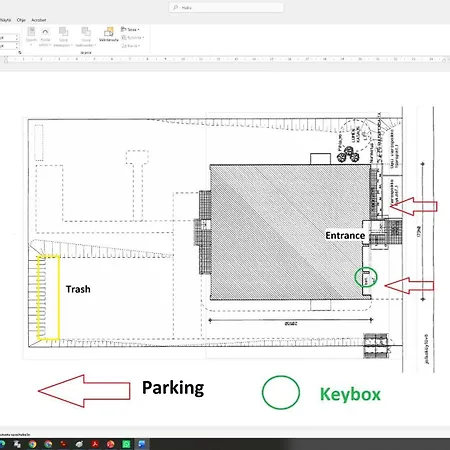Viewport: 450px width, 450px height.
Task: Open the Rivitä teksti wrap menu
Action: tap(45, 37)
